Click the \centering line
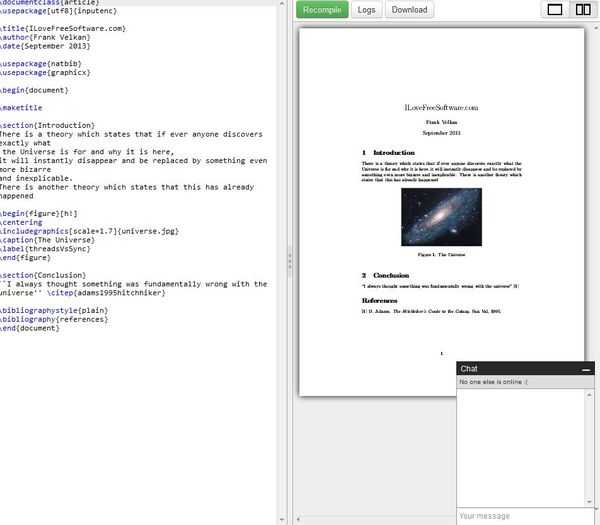This screenshot has width=600, height=525. tap(21, 222)
